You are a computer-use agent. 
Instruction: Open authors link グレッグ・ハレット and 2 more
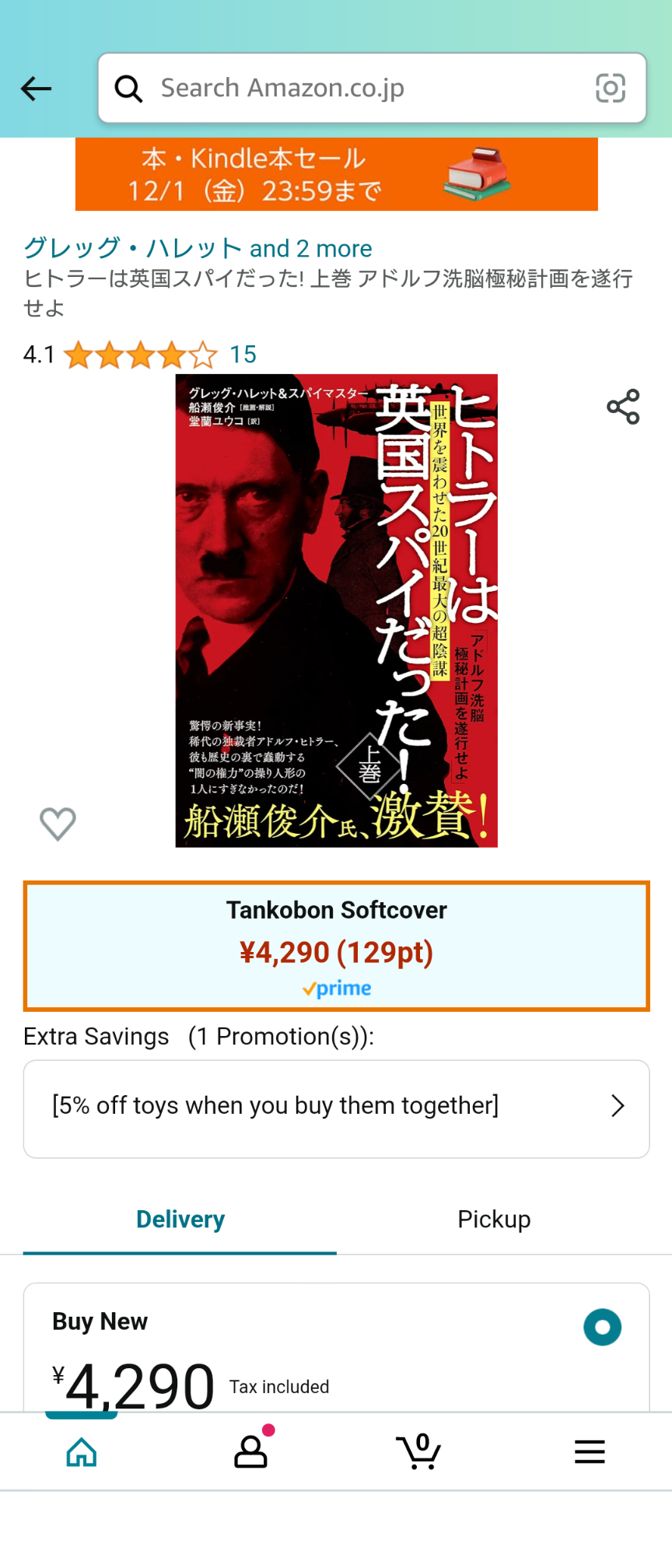[198, 248]
